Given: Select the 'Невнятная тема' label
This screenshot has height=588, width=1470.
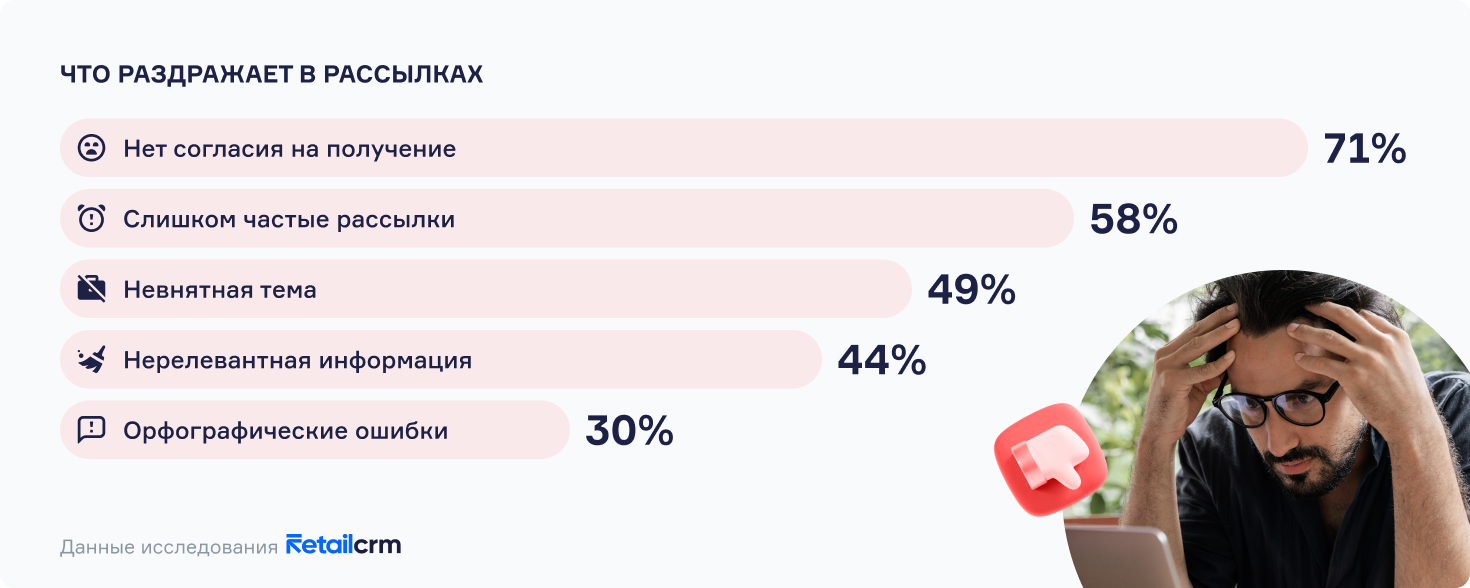Looking at the screenshot, I should 220,290.
